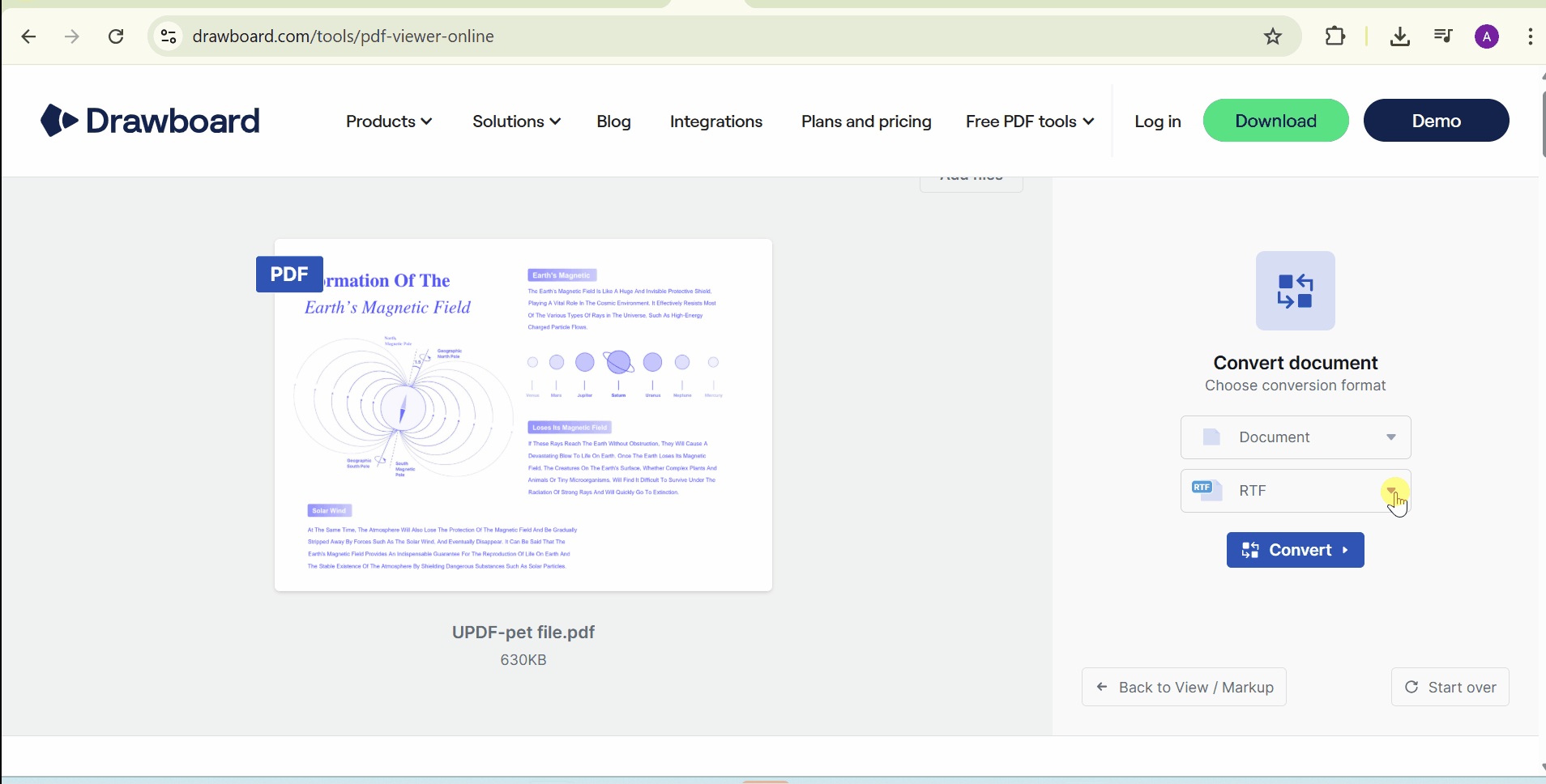Open the Blog page
This screenshot has height=784, width=1546.
click(x=613, y=121)
